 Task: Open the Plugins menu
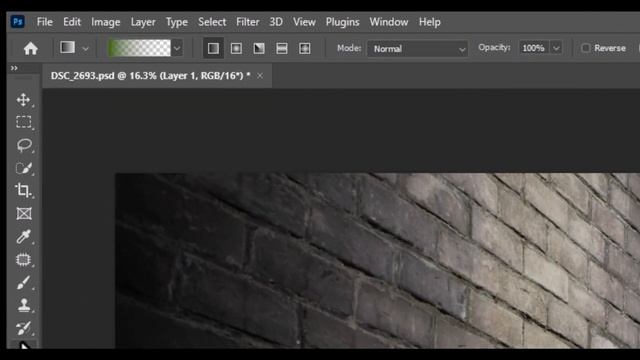click(342, 22)
